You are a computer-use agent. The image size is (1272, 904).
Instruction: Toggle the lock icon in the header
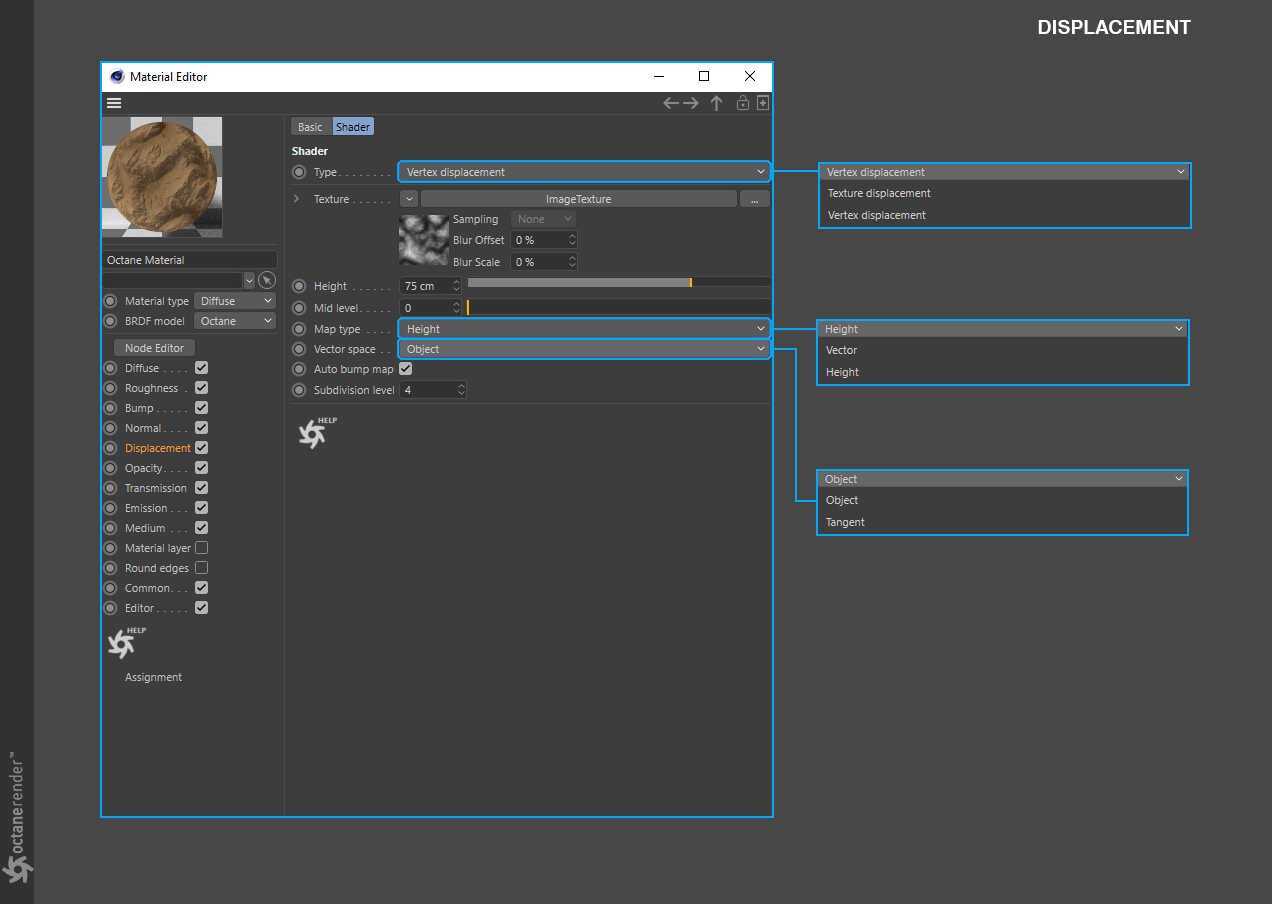(x=743, y=103)
